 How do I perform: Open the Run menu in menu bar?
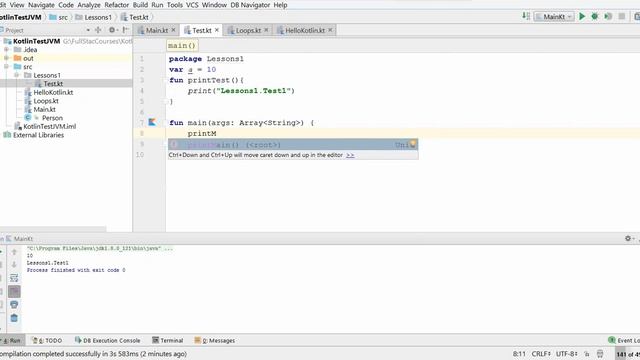coord(157,5)
